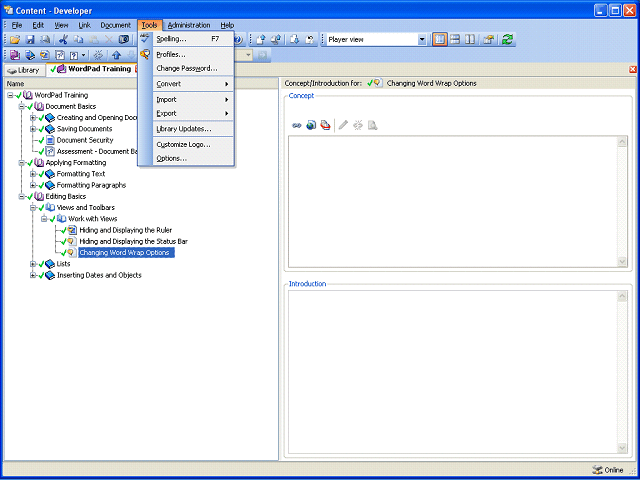Click the icon beside Document Security
This screenshot has width=640, height=480.
[x=50, y=140]
